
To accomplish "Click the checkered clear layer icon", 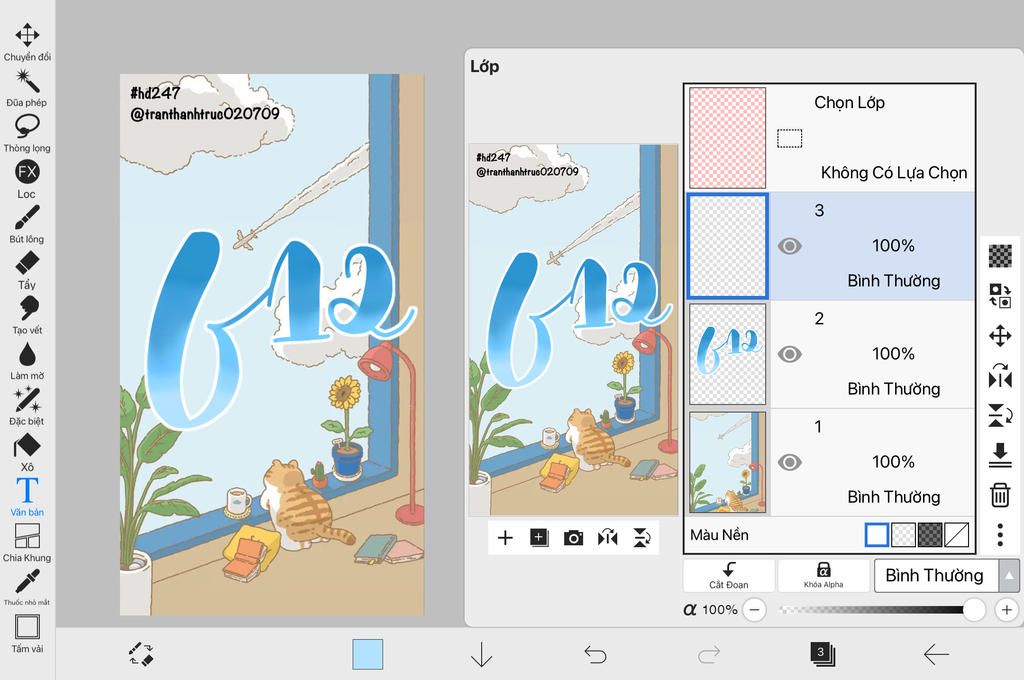I will click(x=1000, y=255).
